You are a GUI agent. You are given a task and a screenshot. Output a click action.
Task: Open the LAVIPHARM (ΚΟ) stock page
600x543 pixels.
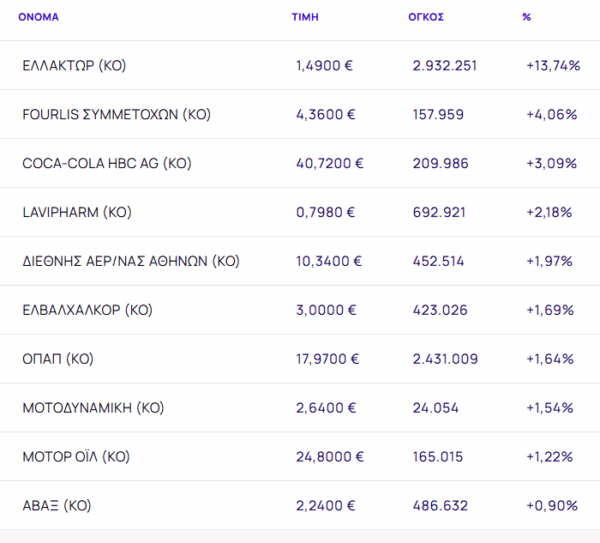(77, 212)
